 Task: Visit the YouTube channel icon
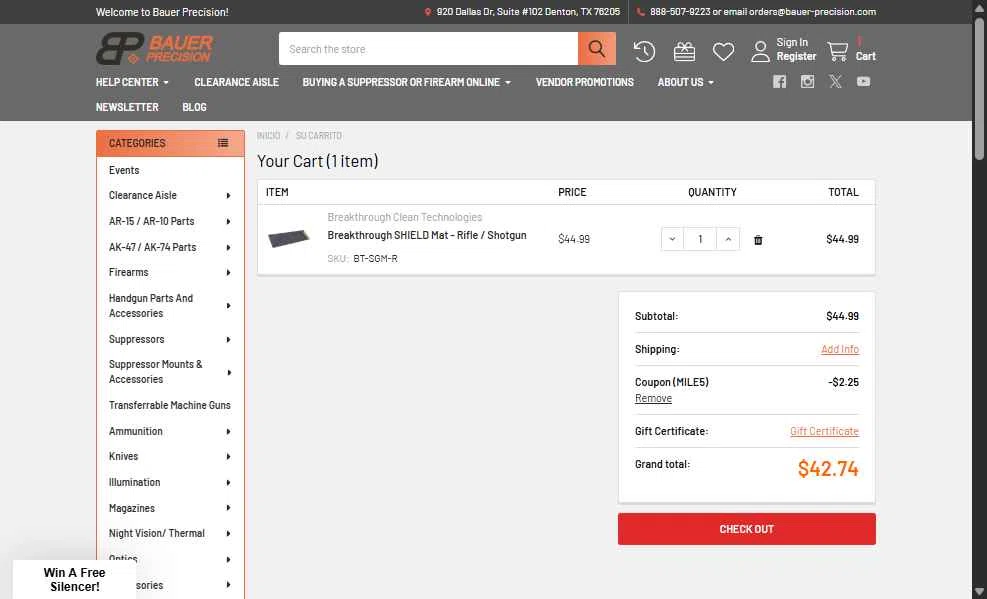click(x=863, y=81)
